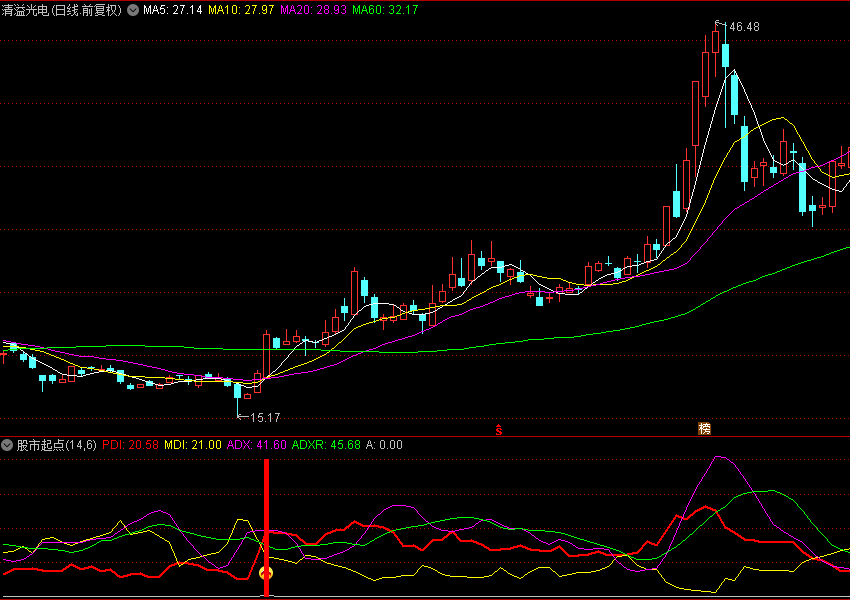Screen dimensions: 850x600
Task: Select the PDI: 20.58 value
Action: pos(130,445)
